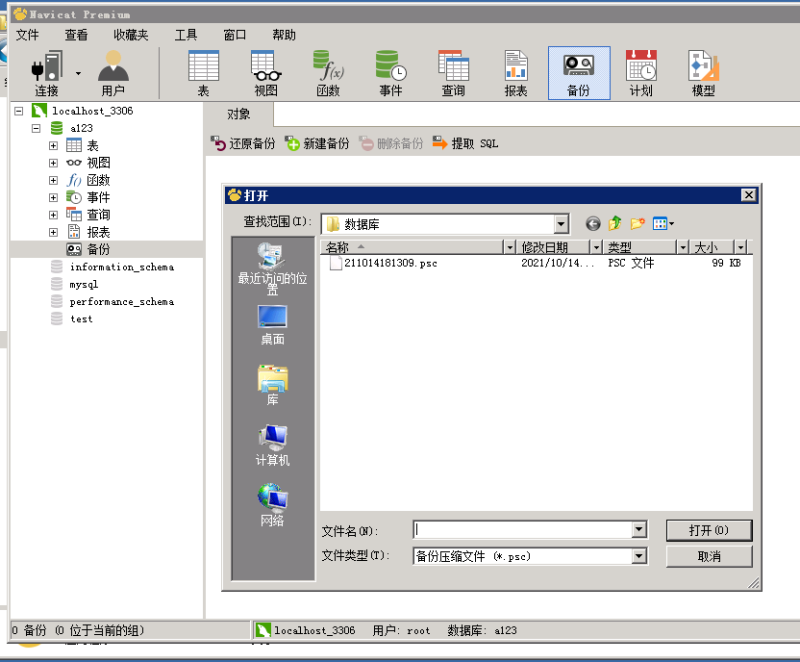Open the 查找范围 数据库 folder dropdown
Viewport: 800px width, 662px height.
[x=561, y=224]
